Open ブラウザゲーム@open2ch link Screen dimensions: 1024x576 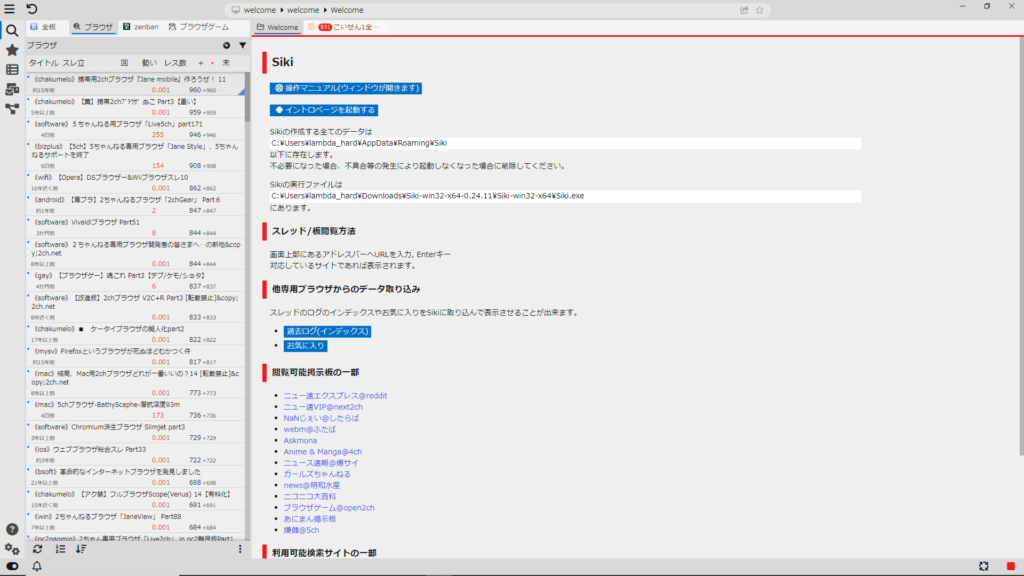328,507
